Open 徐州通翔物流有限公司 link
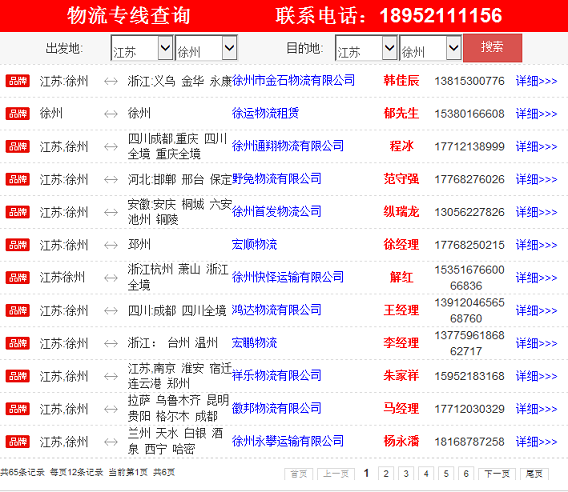 [288, 146]
